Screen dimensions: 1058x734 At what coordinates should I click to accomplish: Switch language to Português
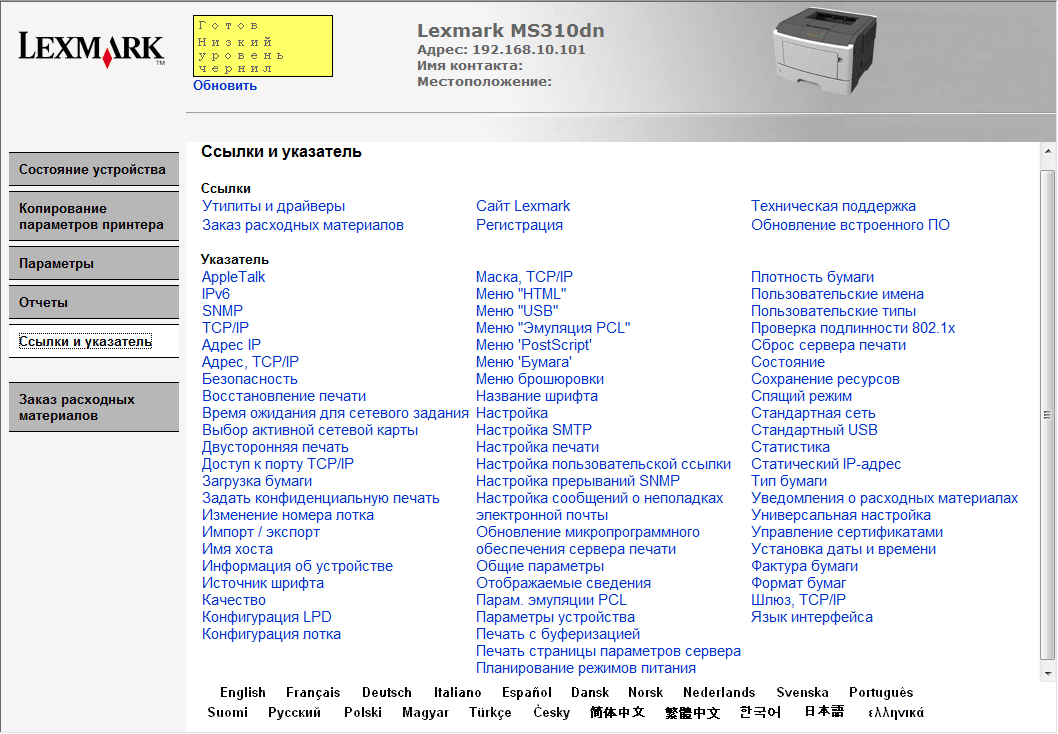tap(881, 692)
